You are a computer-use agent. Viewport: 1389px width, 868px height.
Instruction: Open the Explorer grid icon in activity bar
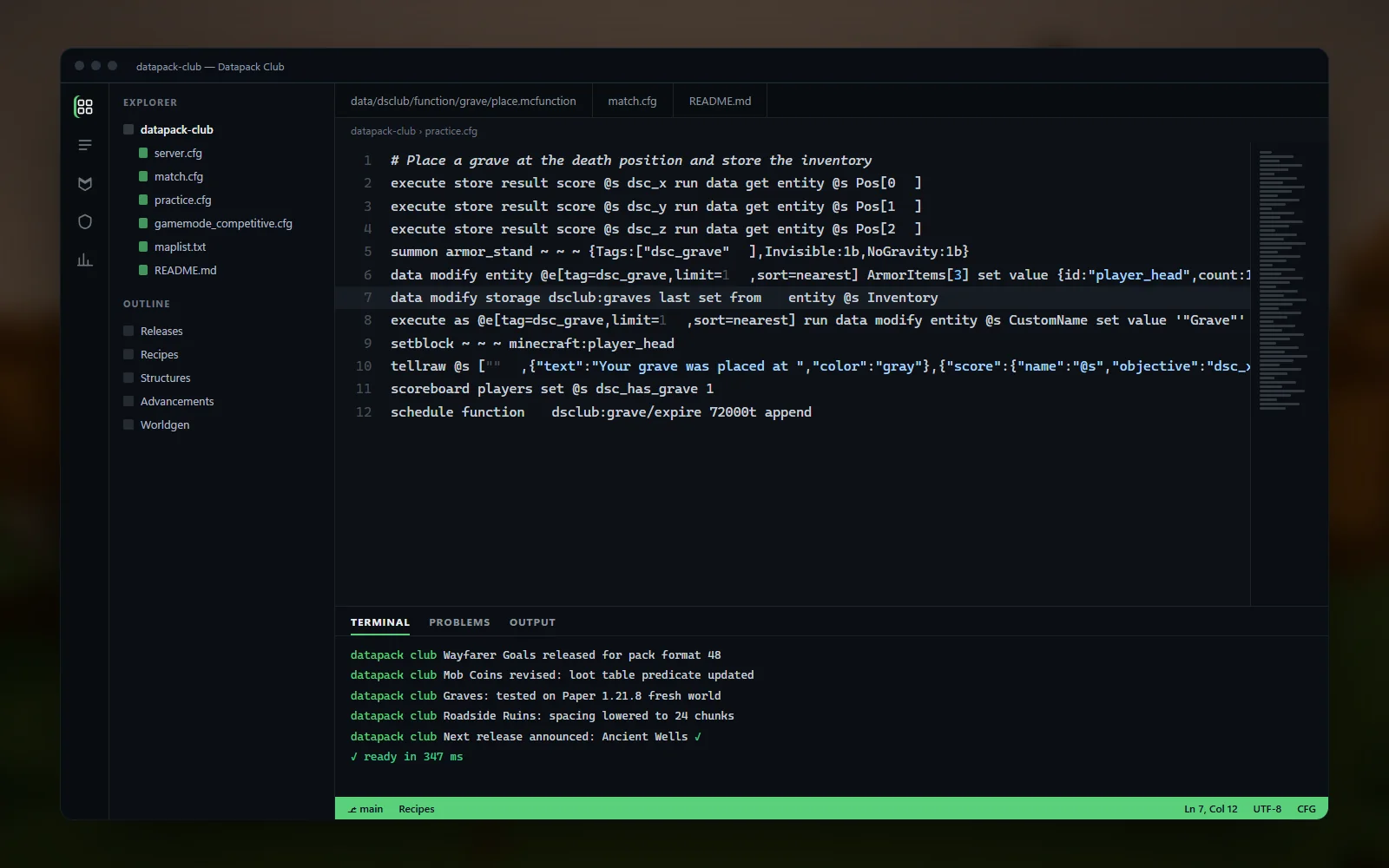click(84, 107)
